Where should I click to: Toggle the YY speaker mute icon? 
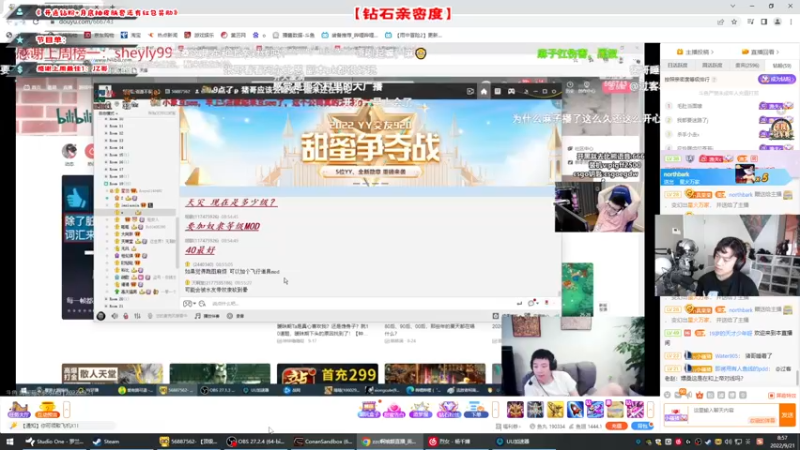[x=114, y=316]
